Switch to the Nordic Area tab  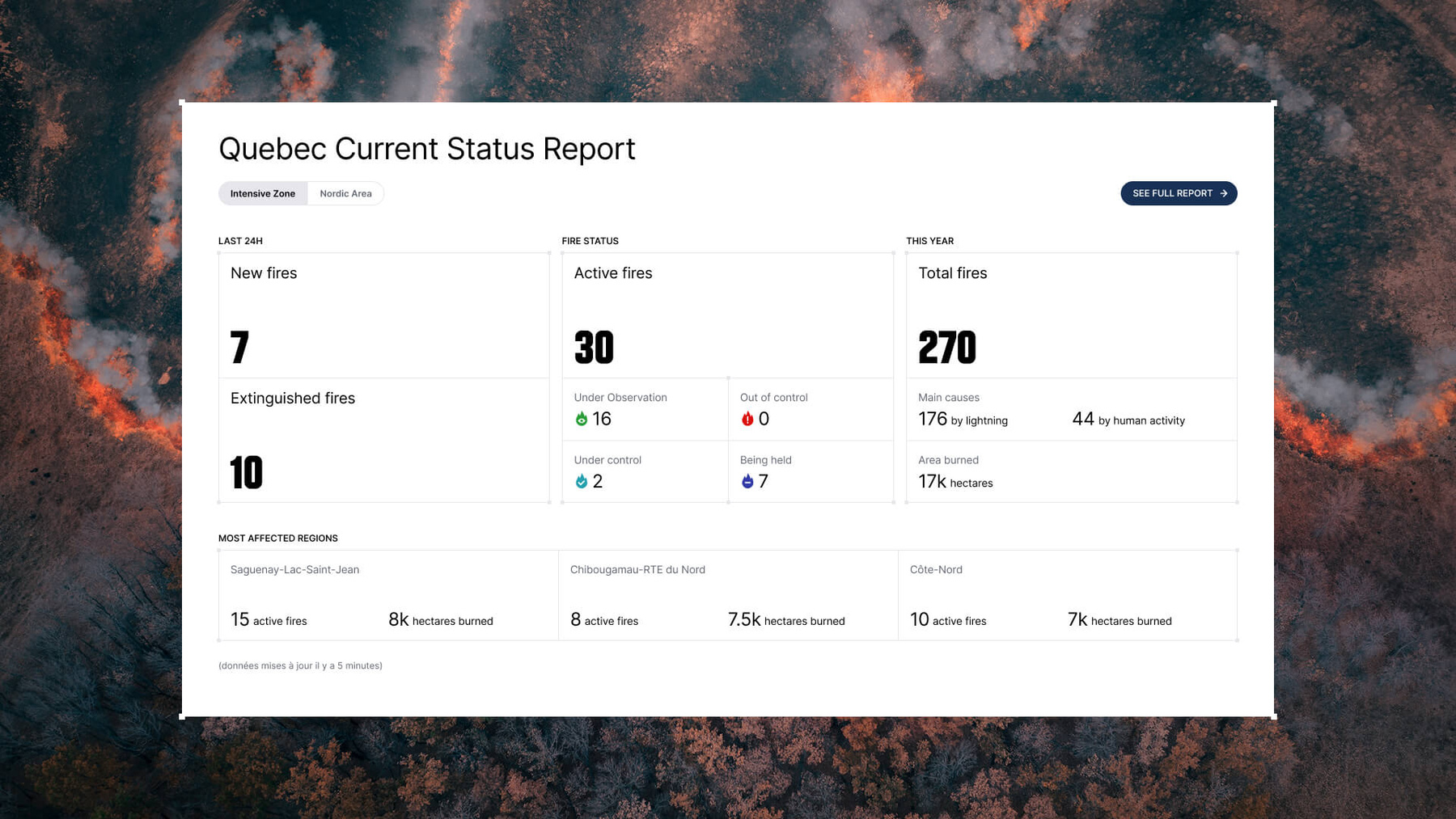(x=345, y=193)
